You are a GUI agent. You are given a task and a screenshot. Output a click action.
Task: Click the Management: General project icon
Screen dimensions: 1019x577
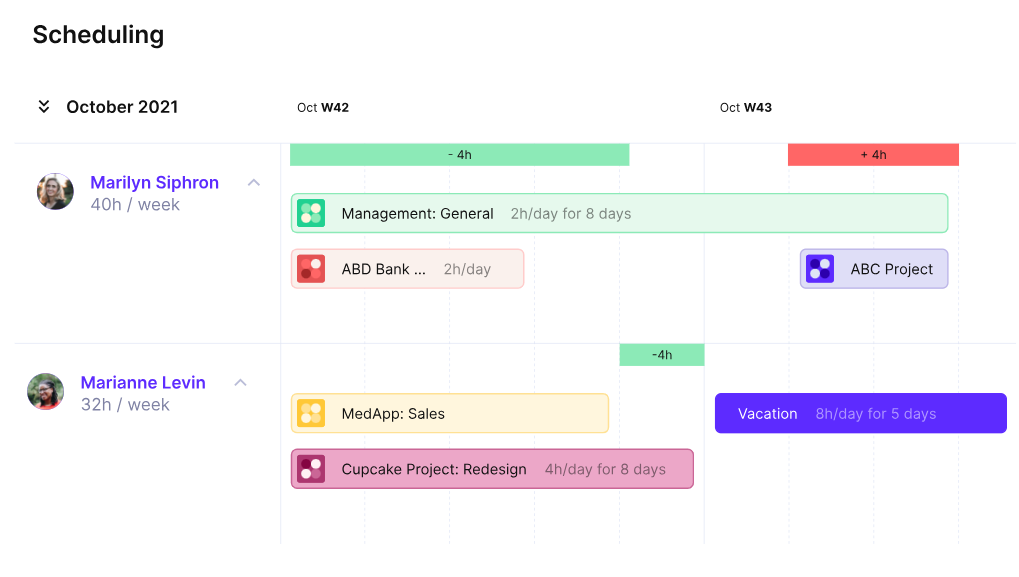tap(311, 212)
